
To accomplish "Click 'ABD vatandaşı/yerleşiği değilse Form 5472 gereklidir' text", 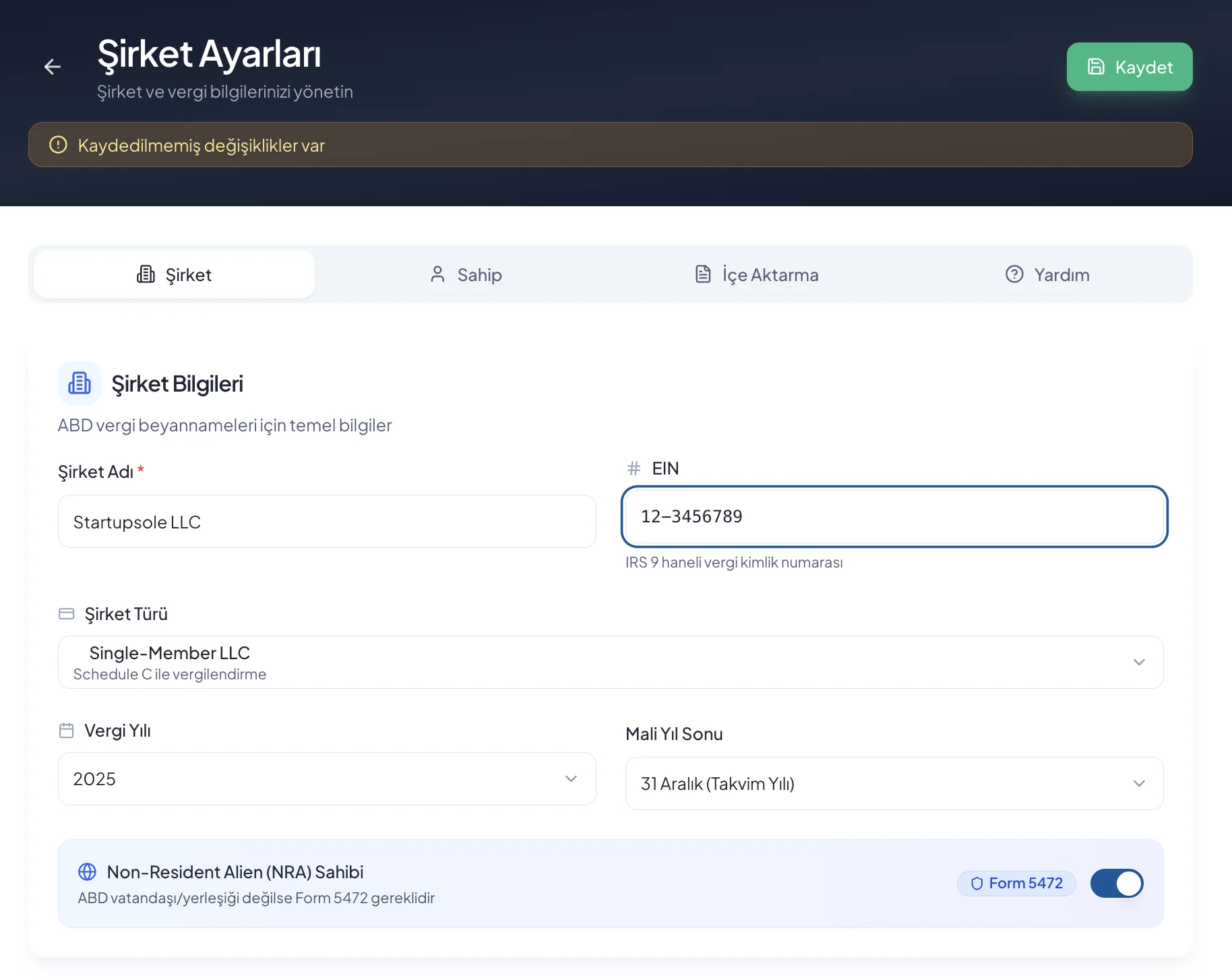I will click(256, 898).
